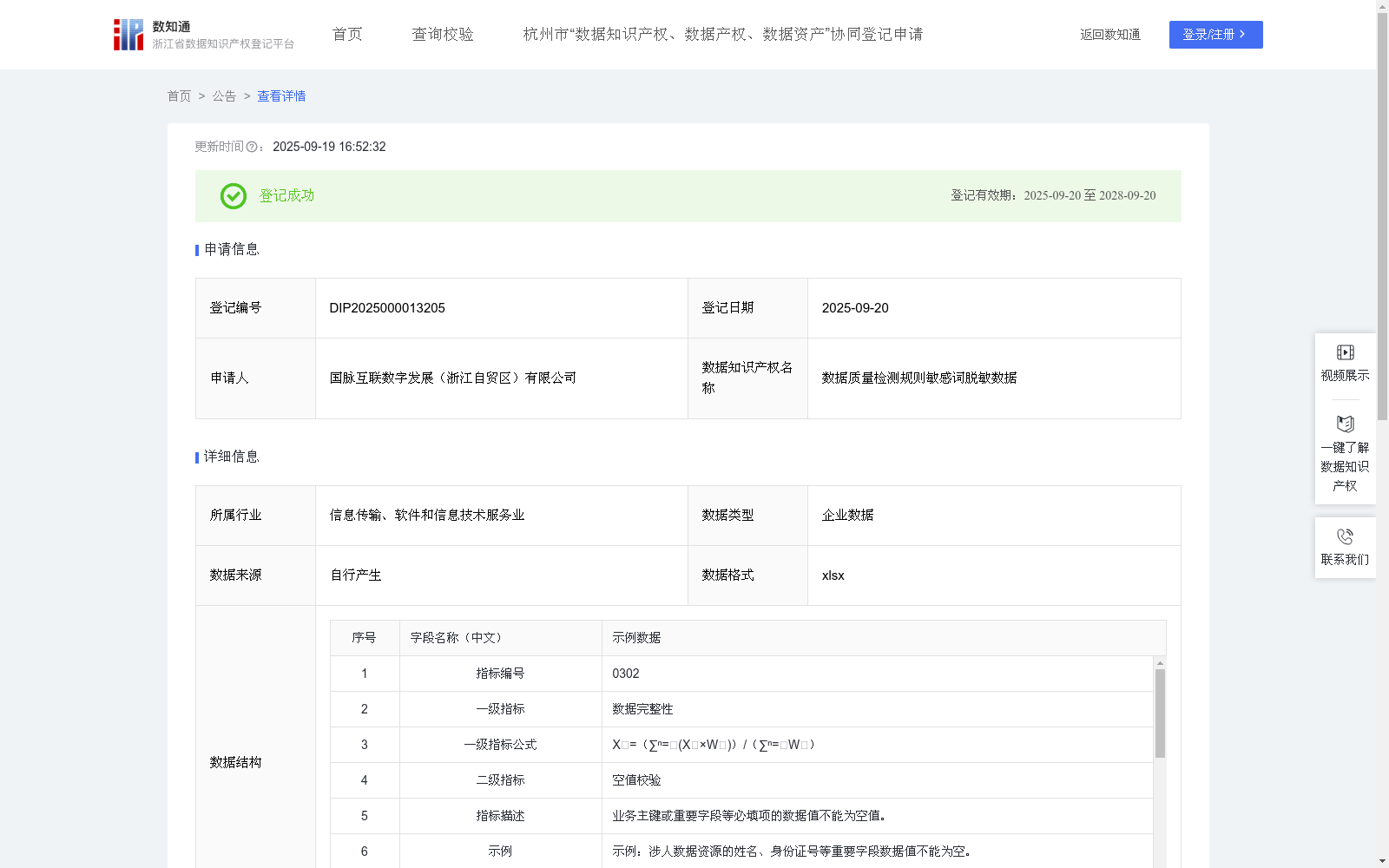
Task: Click the 详细信息 section heading
Action: (232, 457)
